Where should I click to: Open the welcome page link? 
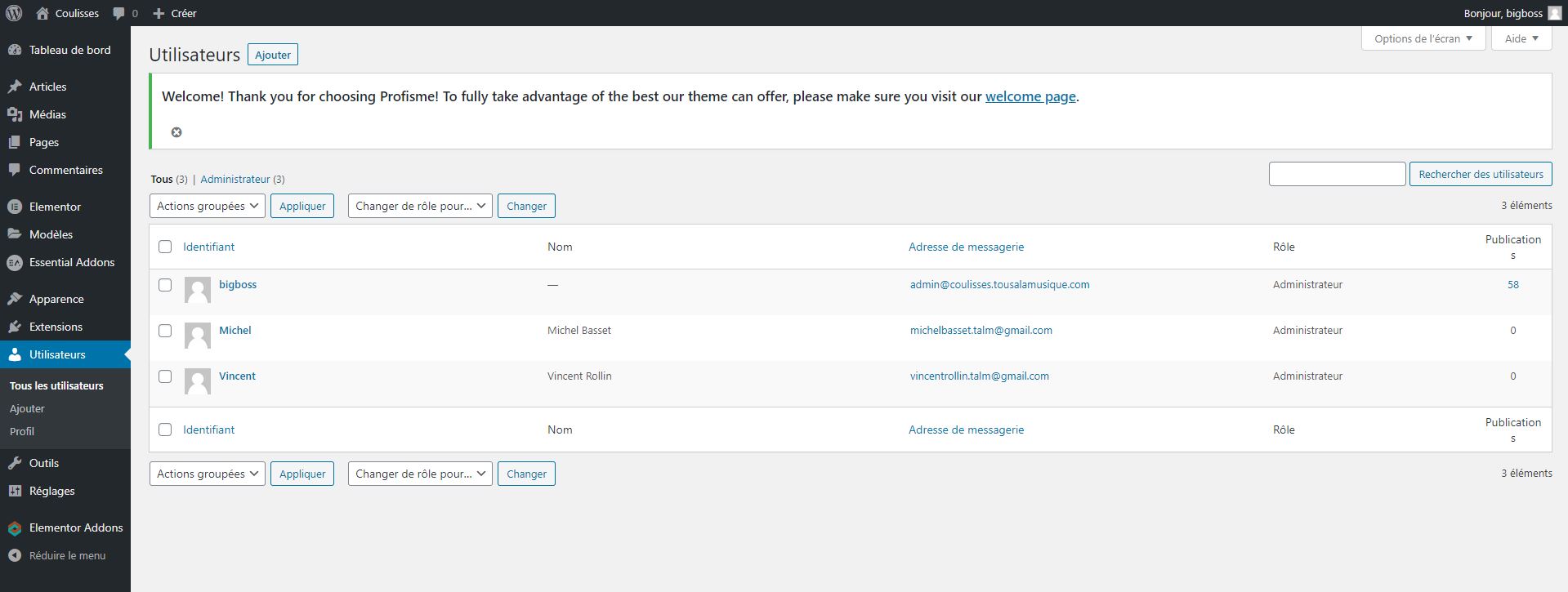pyautogui.click(x=1030, y=96)
